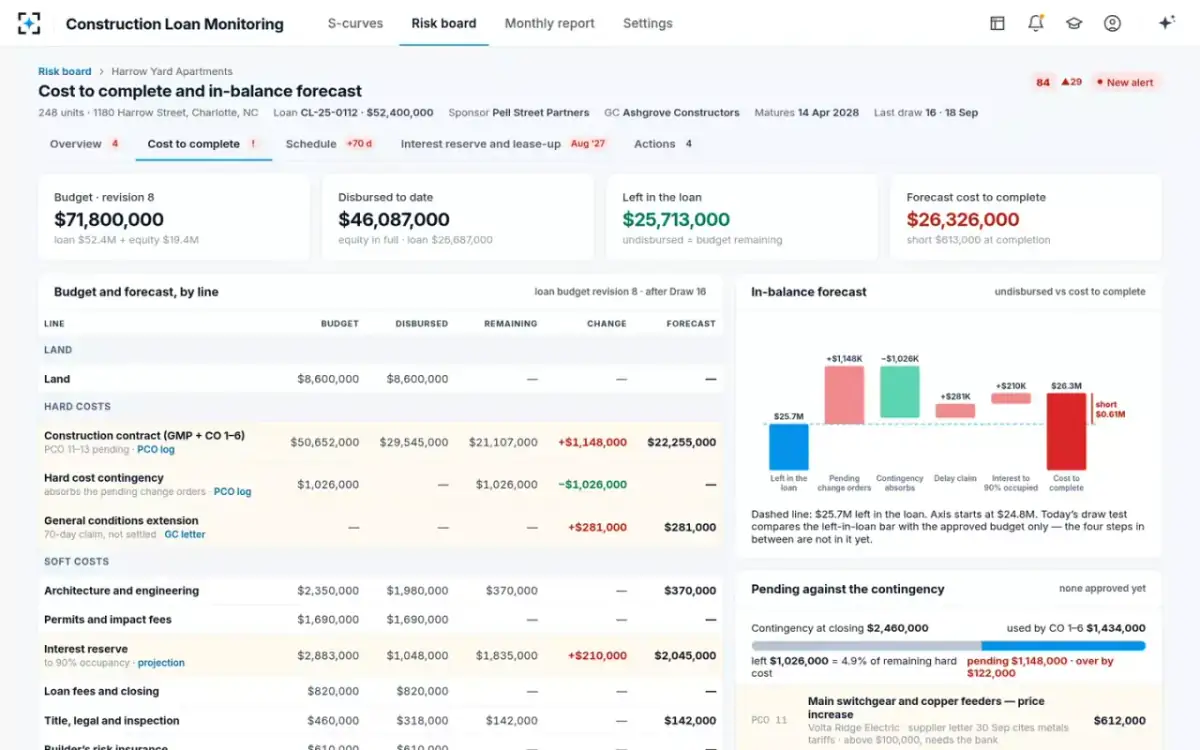Viewport: 1200px width, 750px height.
Task: Switch to S-curves in top navigation
Action: (355, 23)
